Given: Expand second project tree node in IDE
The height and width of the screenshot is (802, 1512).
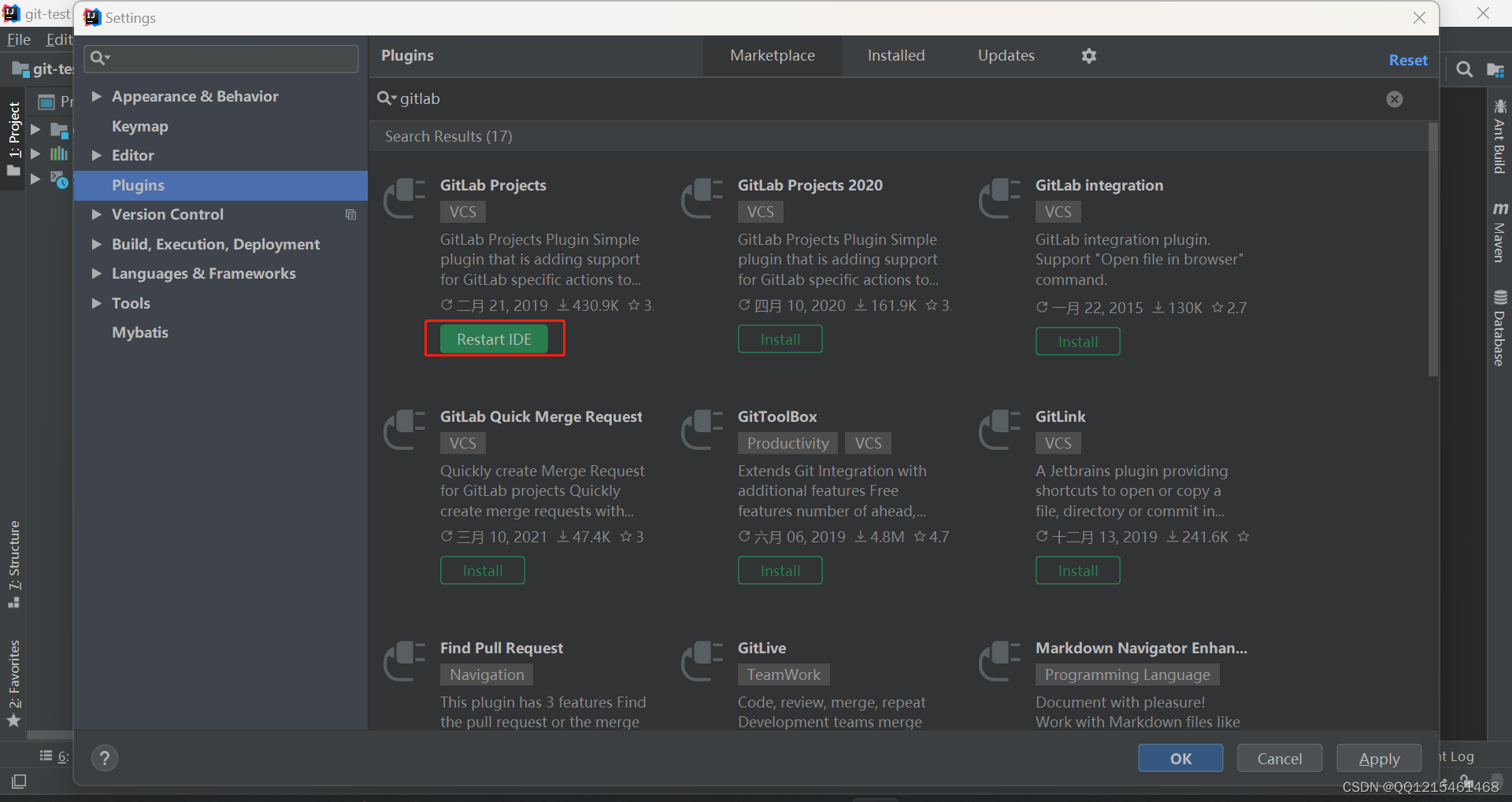Looking at the screenshot, I should pos(35,153).
